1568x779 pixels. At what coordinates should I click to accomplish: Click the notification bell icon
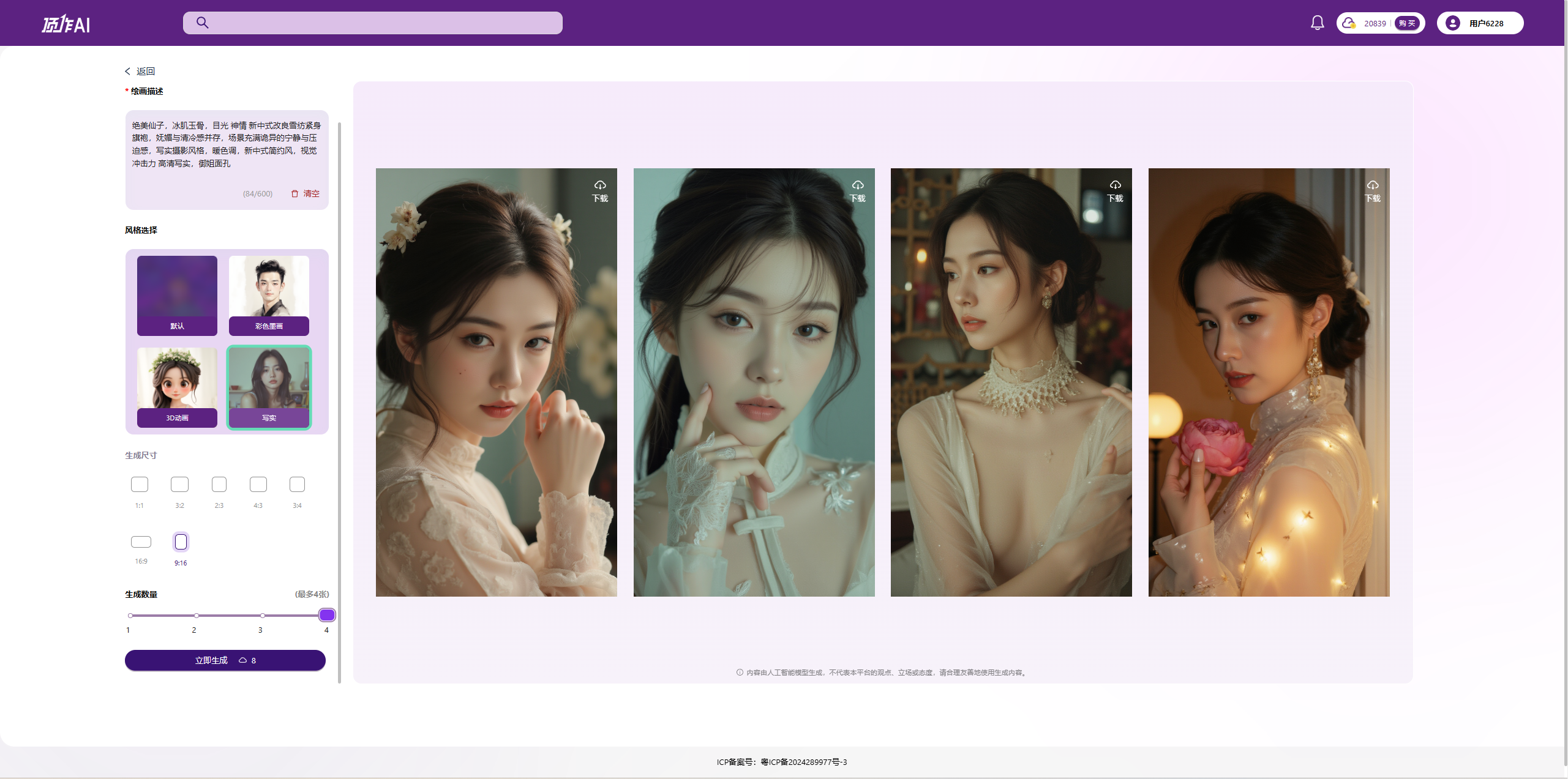(x=1317, y=23)
